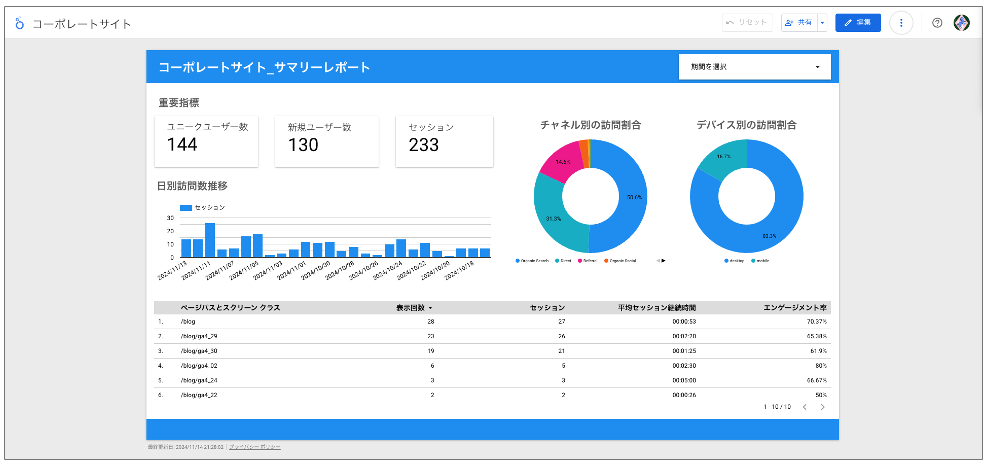990x466 pixels.
Task: Click the /blog/ga4_24 table row
Action: coord(492,380)
